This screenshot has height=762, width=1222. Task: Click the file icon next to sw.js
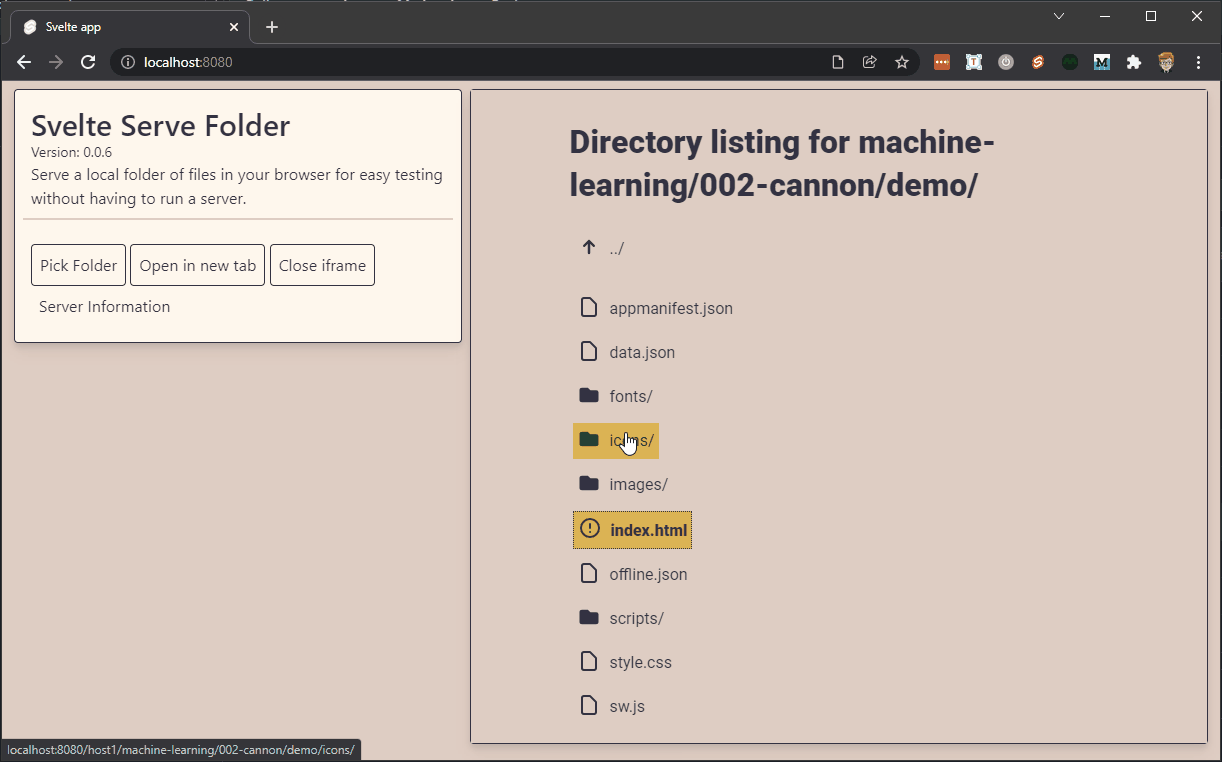pyautogui.click(x=589, y=705)
